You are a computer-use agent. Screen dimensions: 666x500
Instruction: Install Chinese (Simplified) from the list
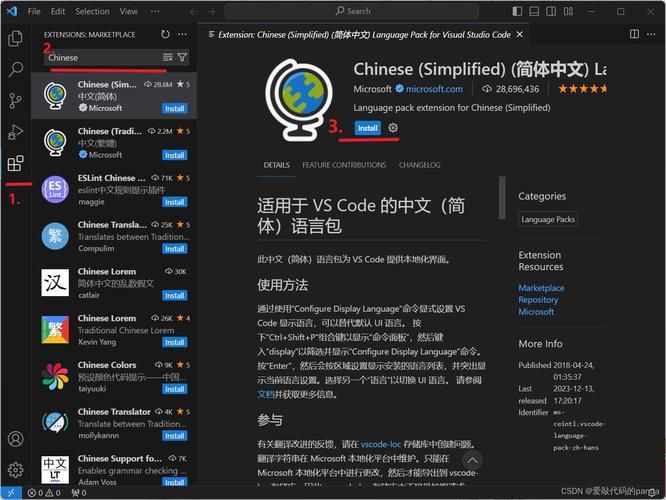[x=175, y=109]
